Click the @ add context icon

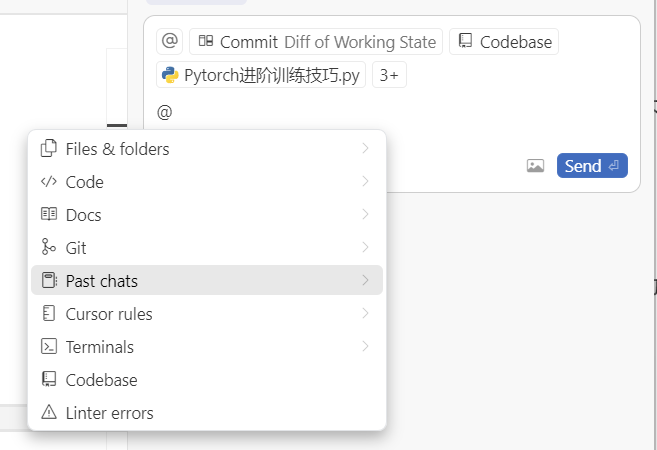(x=170, y=42)
